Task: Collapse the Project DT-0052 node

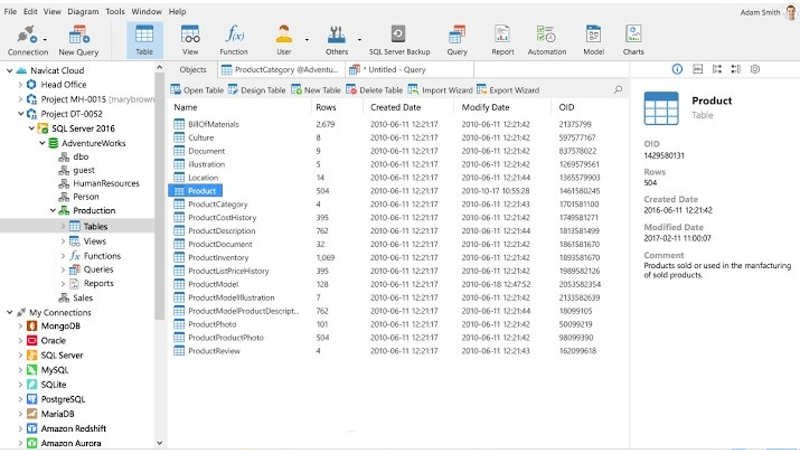Action: 20,113
